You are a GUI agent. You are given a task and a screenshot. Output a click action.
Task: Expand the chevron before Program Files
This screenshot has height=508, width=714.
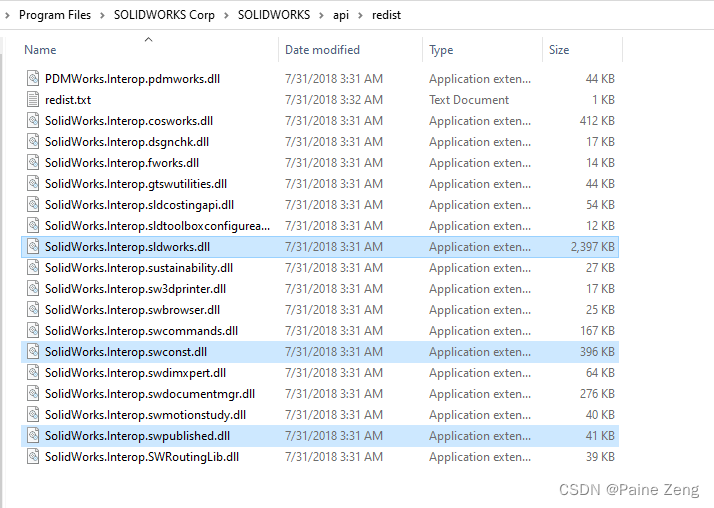(x=7, y=15)
